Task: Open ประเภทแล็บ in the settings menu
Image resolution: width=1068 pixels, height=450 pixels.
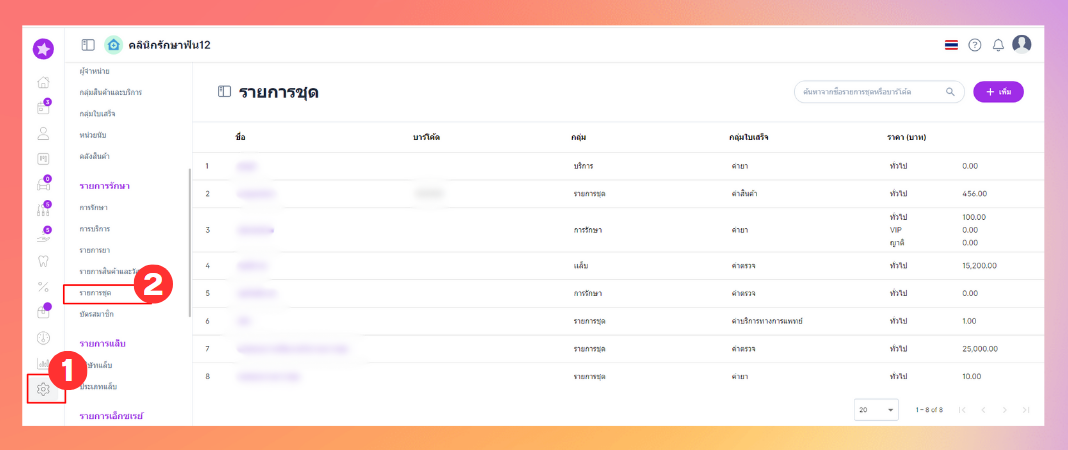Action: (98, 386)
